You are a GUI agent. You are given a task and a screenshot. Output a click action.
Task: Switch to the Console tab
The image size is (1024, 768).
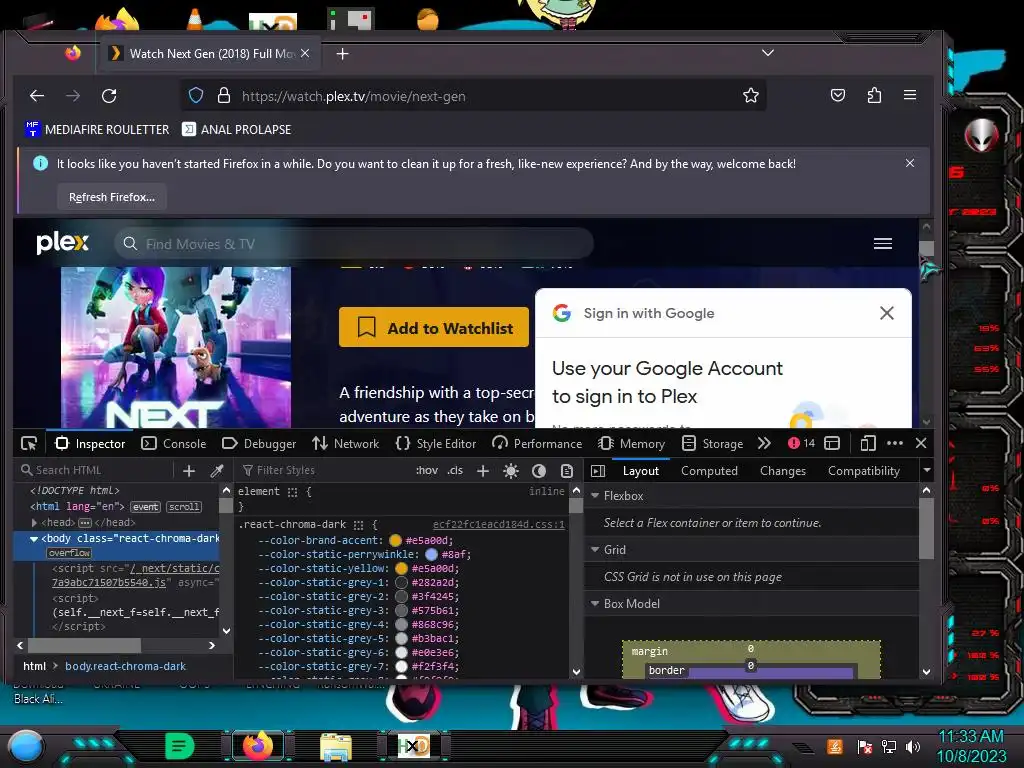(174, 443)
